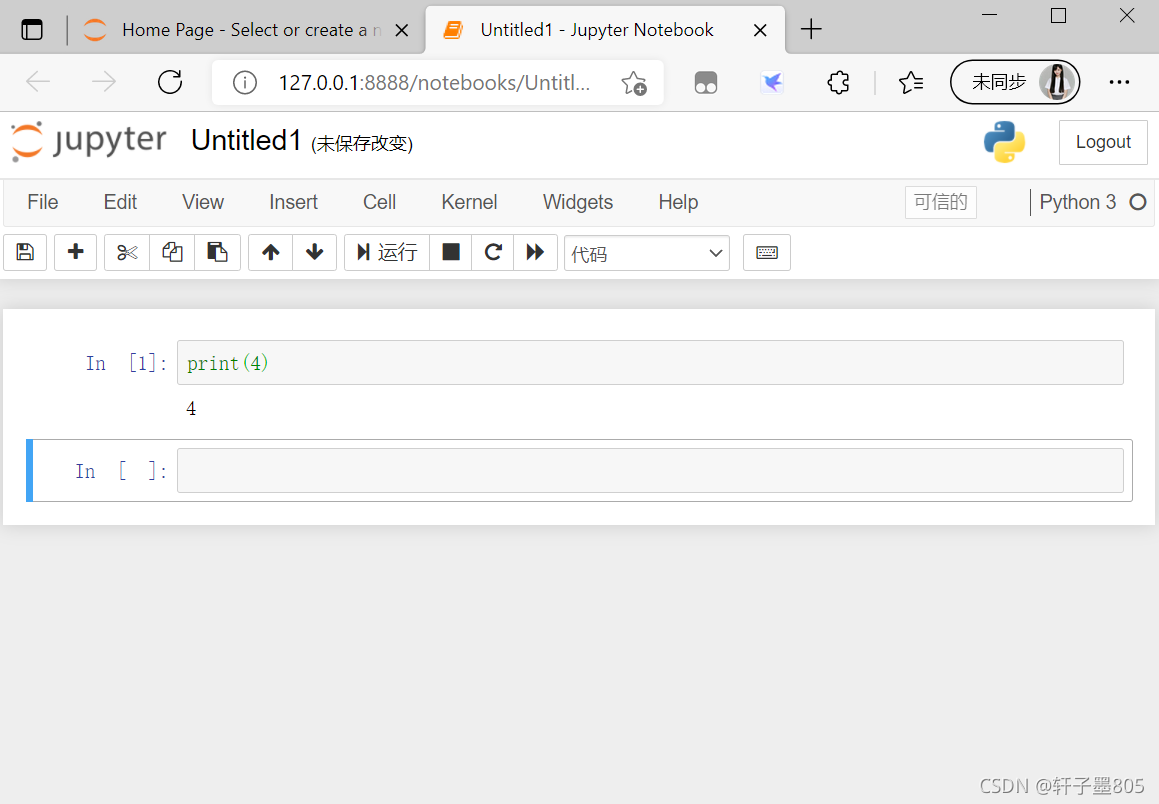Open the command palette keyboard icon
This screenshot has width=1159, height=804.
click(x=767, y=253)
